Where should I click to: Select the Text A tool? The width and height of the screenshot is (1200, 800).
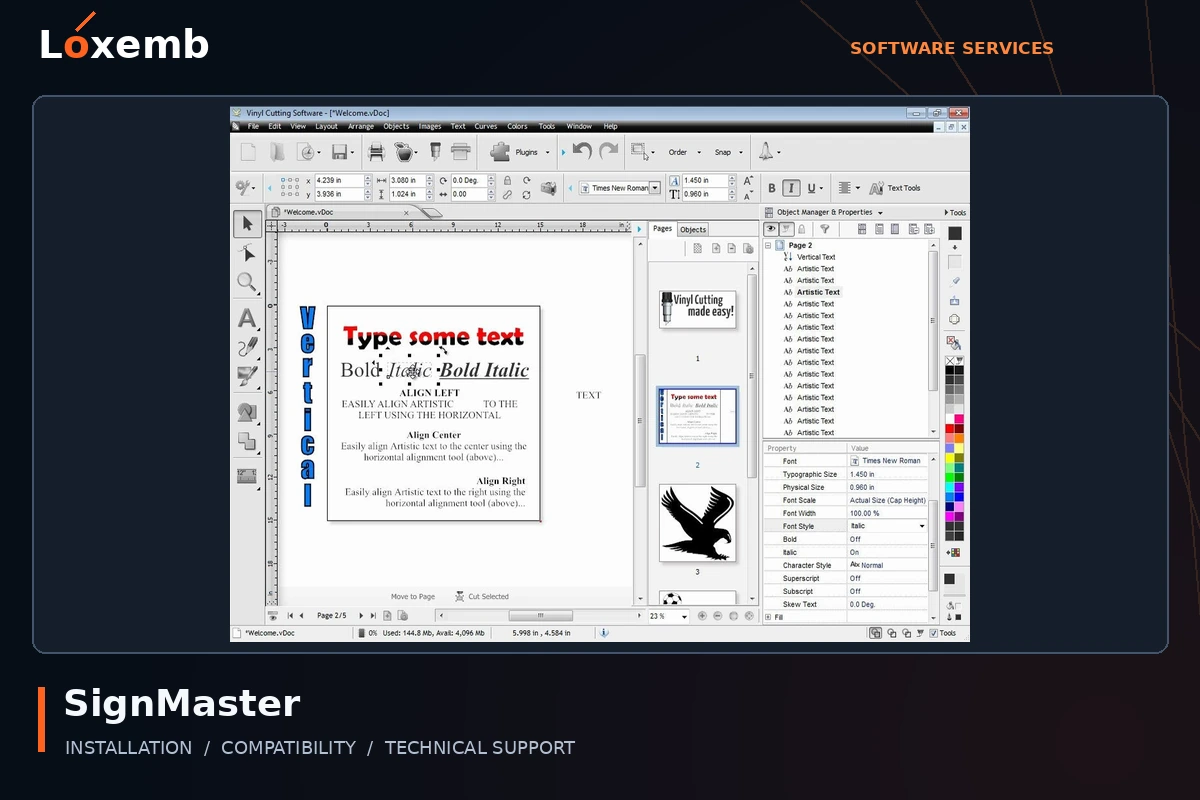pos(247,318)
